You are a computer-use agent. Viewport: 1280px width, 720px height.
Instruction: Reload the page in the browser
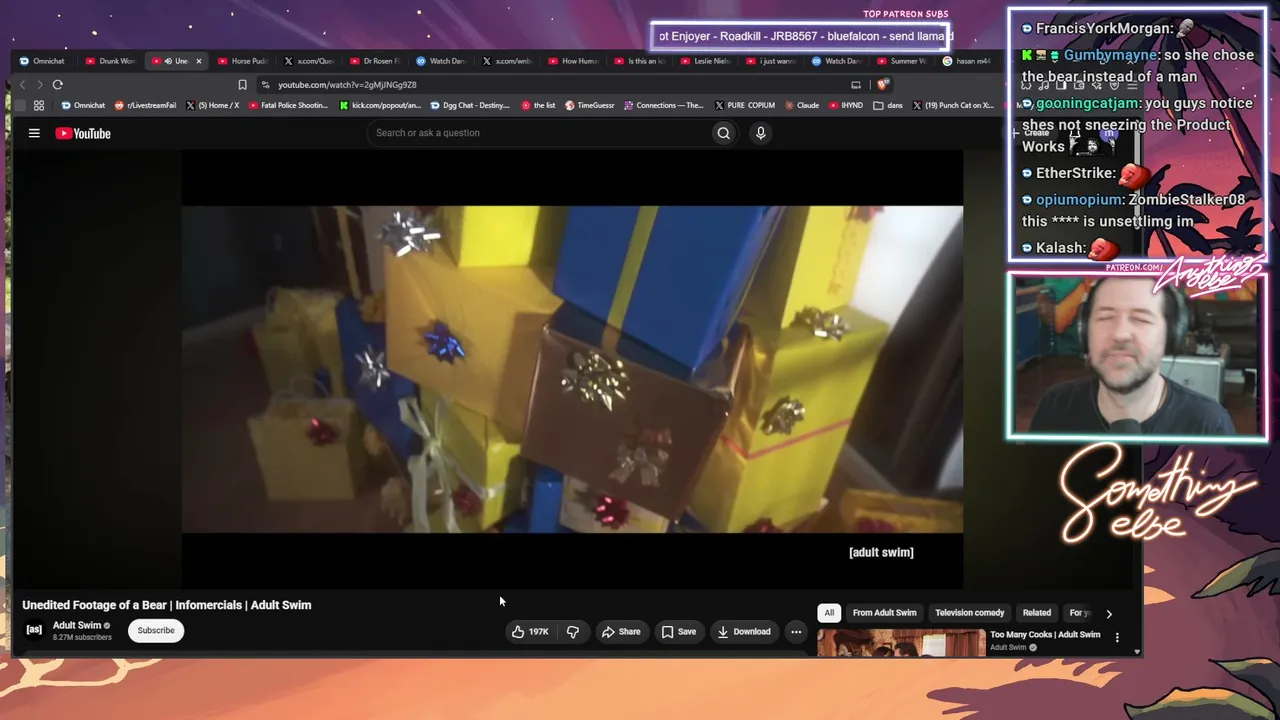(58, 85)
